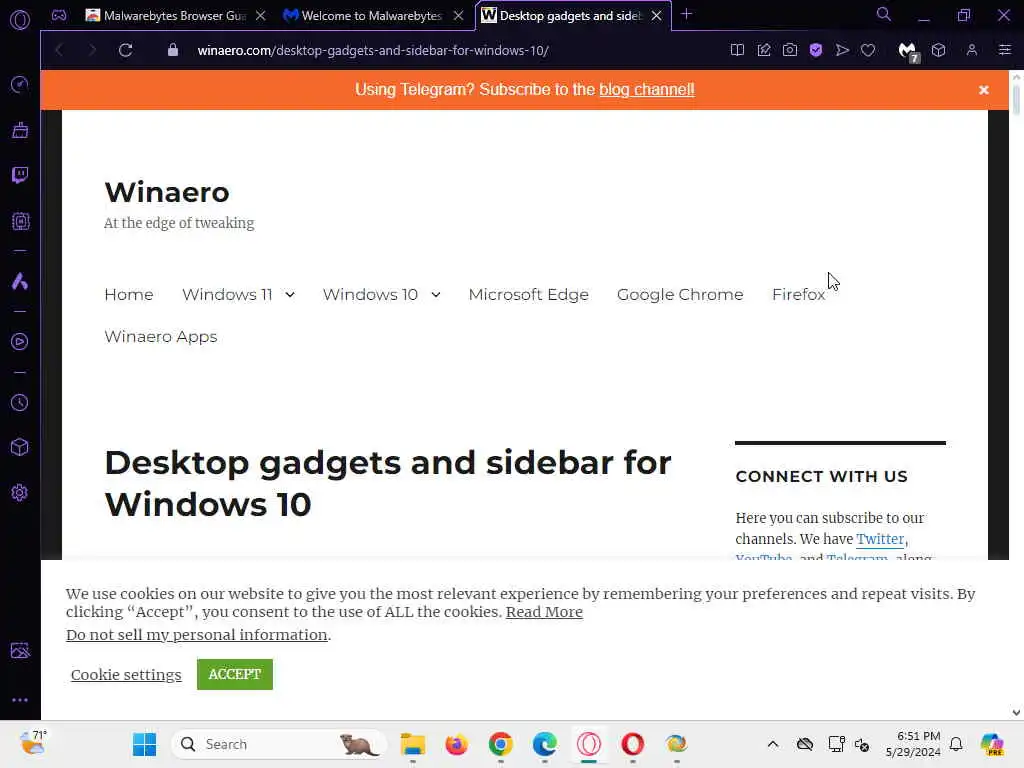The image size is (1024, 768).
Task: Open the chip-shaped icon in the sidebar
Action: coord(20,221)
